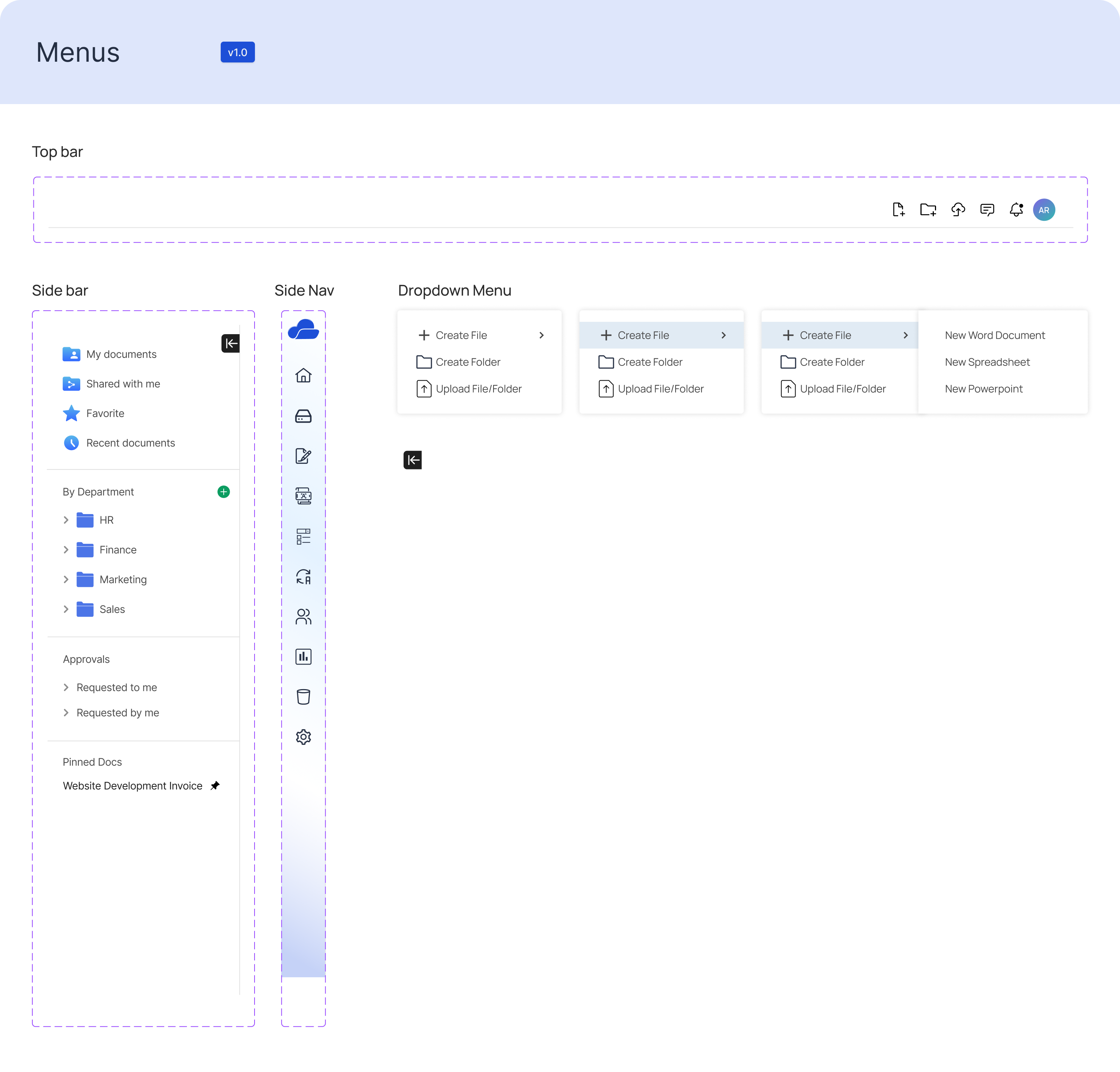1120x1072 pixels.
Task: Expand the HR folder chevron
Action: pyautogui.click(x=66, y=520)
